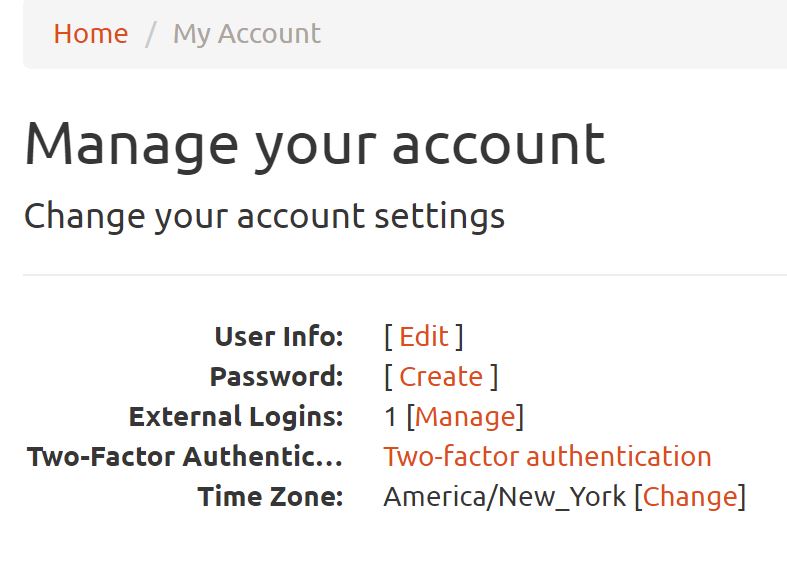Select the My Account breadcrumb item
The height and width of the screenshot is (561, 787).
pyautogui.click(x=247, y=35)
